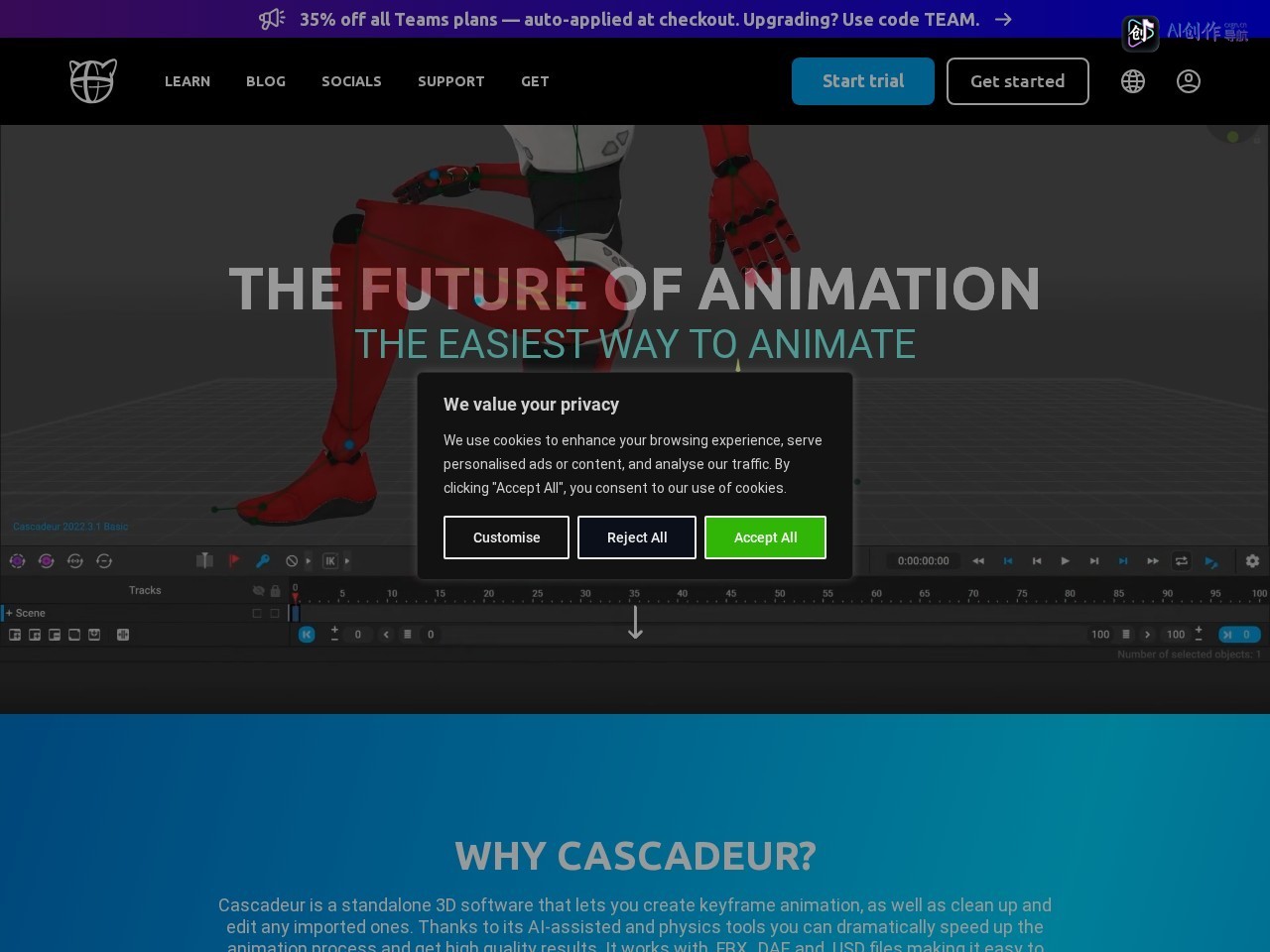Viewport: 1270px width, 952px height.
Task: Click the fast-forward playback button
Action: tap(1153, 561)
